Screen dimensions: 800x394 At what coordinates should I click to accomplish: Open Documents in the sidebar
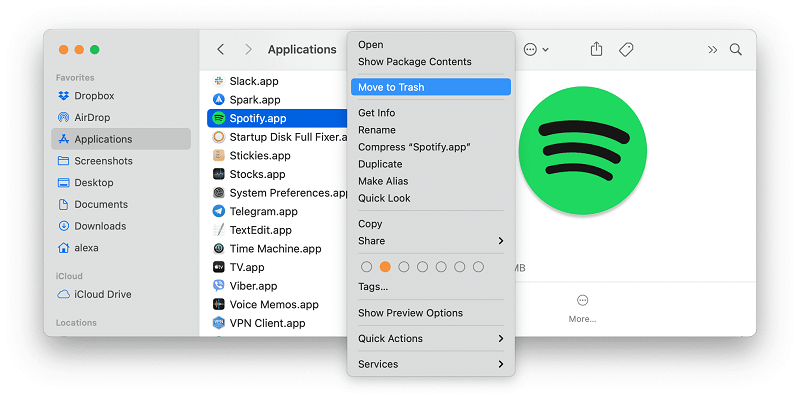pos(121,204)
